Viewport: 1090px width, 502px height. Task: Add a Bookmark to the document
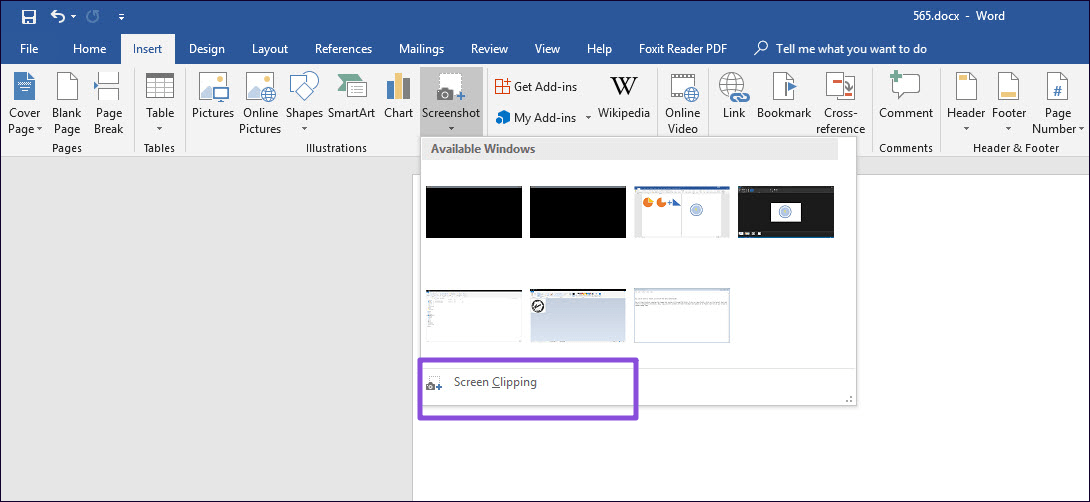[784, 100]
